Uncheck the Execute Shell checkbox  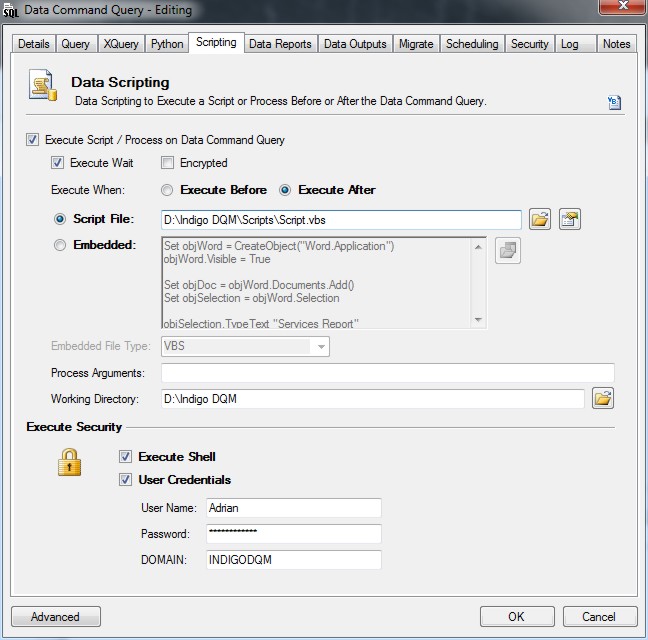[x=125, y=457]
